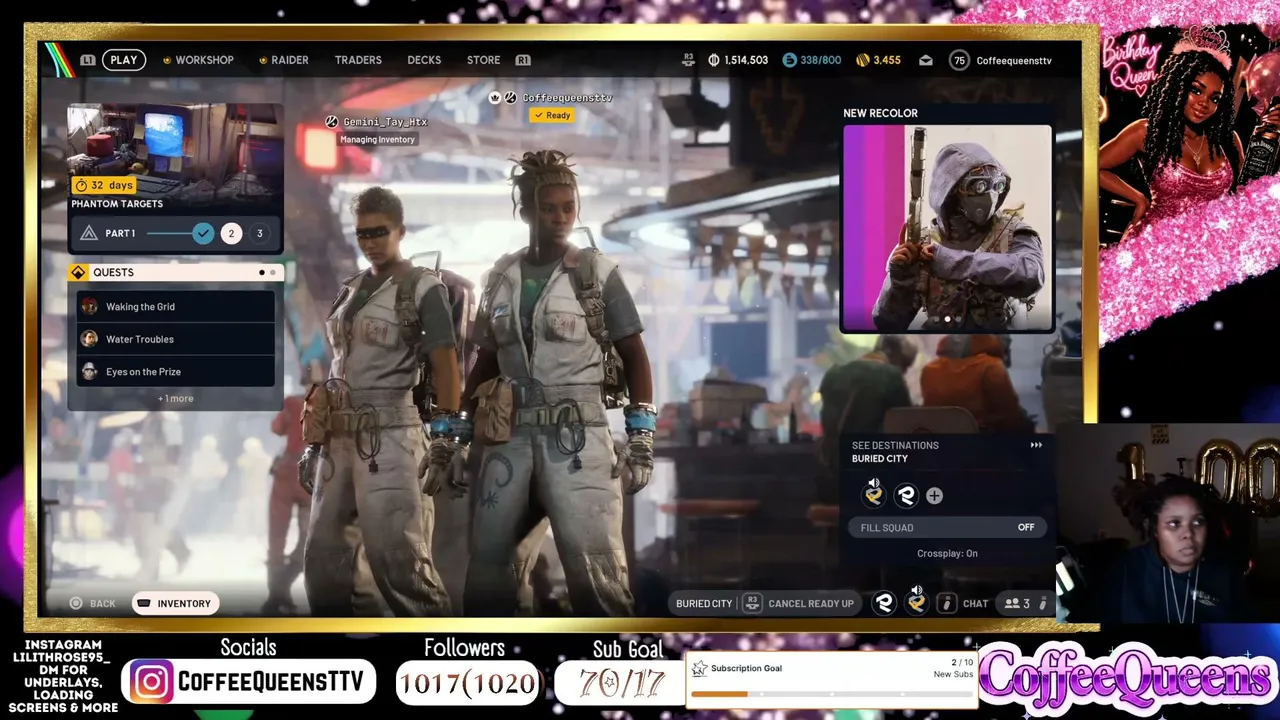1280x720 pixels.
Task: Click the player level 75 badge
Action: pos(959,60)
